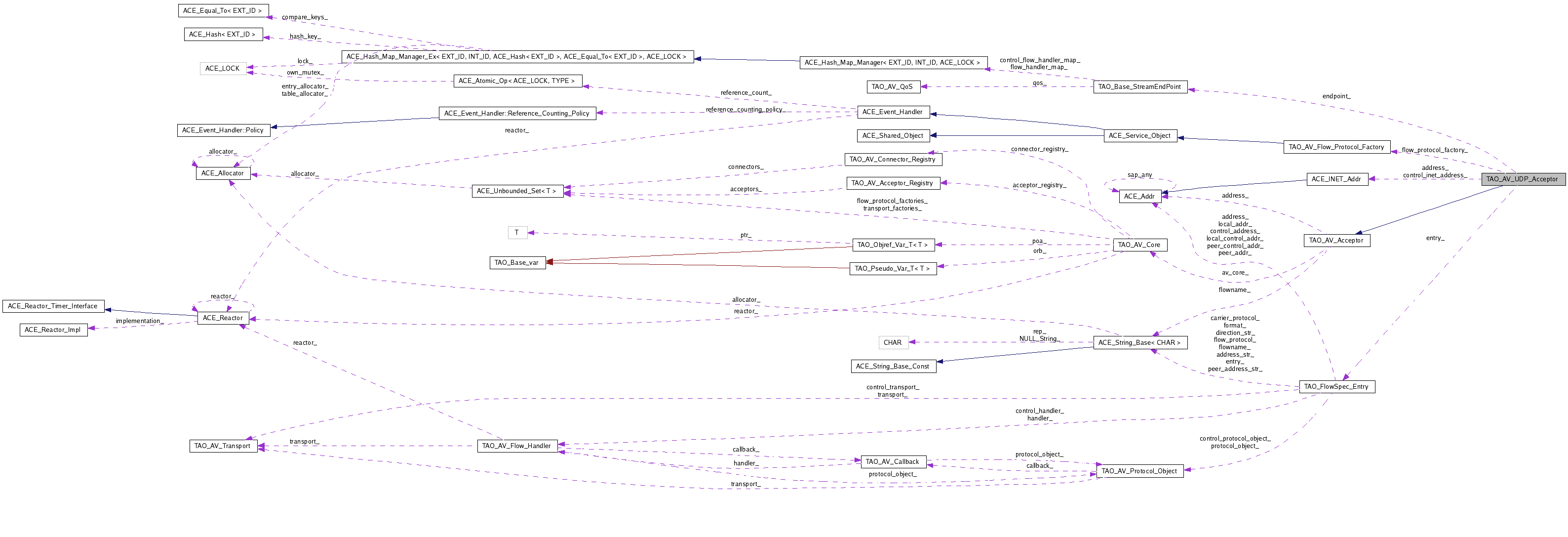
Task: Click the ACE_Reactor class box
Action: [x=222, y=318]
